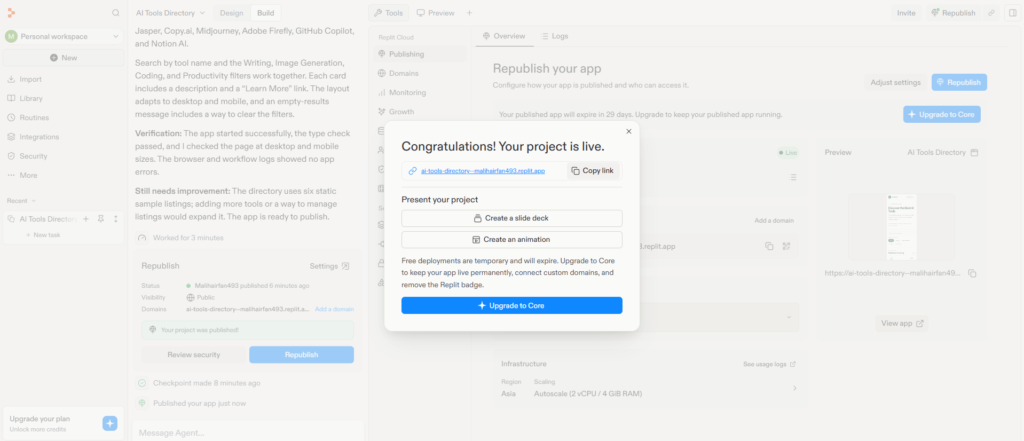This screenshot has width=1024, height=441.
Task: Copy the project link via Copy link
Action: pos(593,171)
